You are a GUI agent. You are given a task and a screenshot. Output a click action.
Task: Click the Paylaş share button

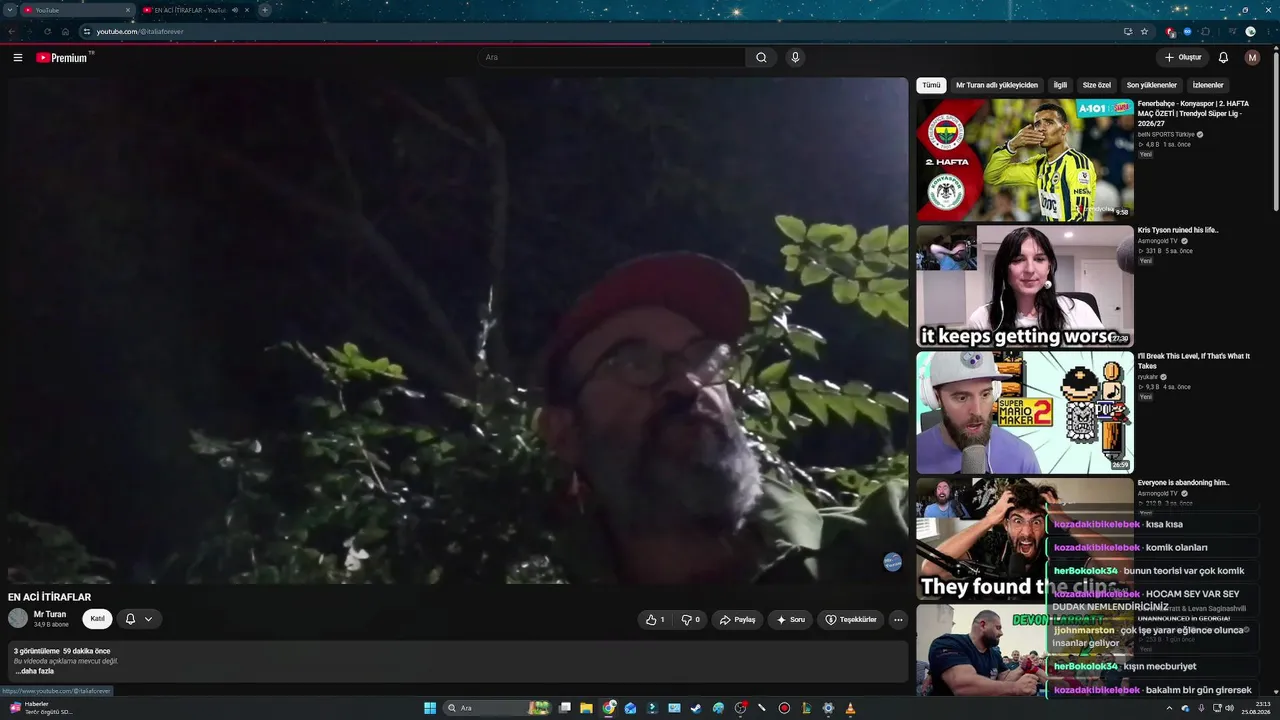pos(738,620)
